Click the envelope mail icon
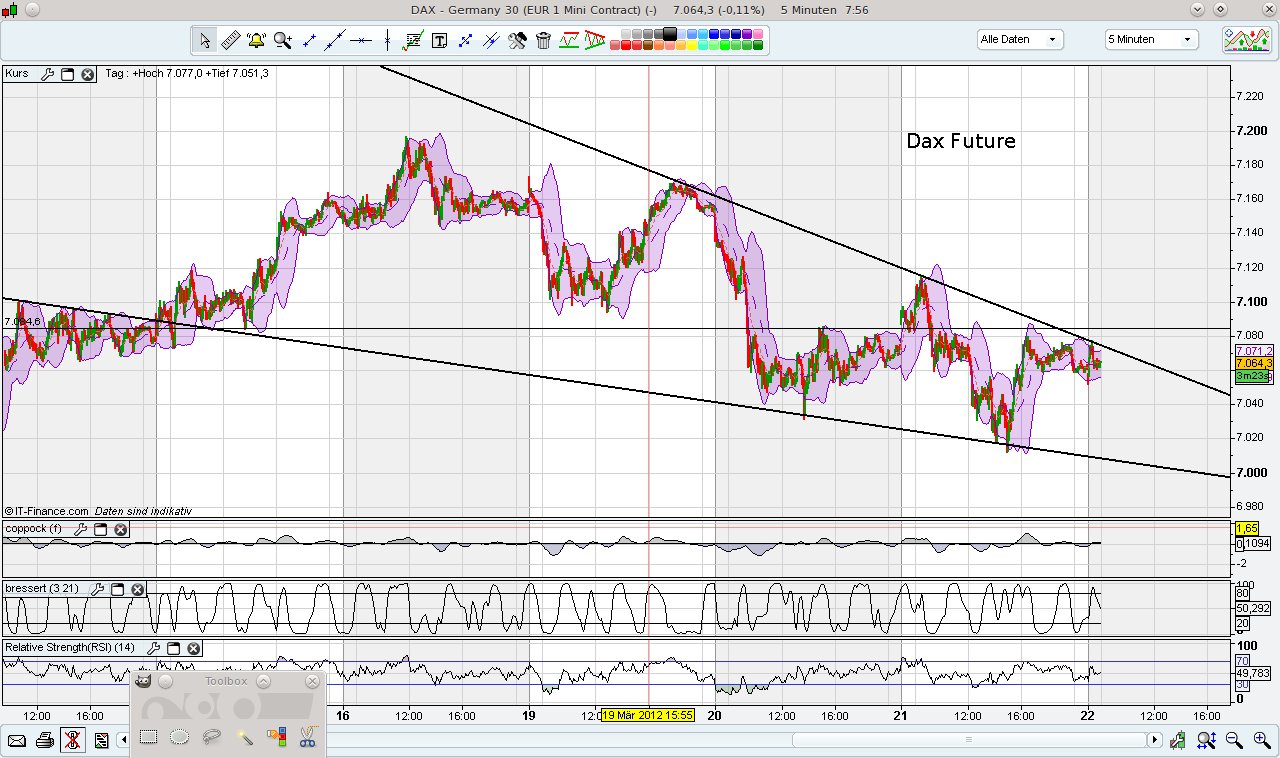This screenshot has height=758, width=1280. pos(16,740)
